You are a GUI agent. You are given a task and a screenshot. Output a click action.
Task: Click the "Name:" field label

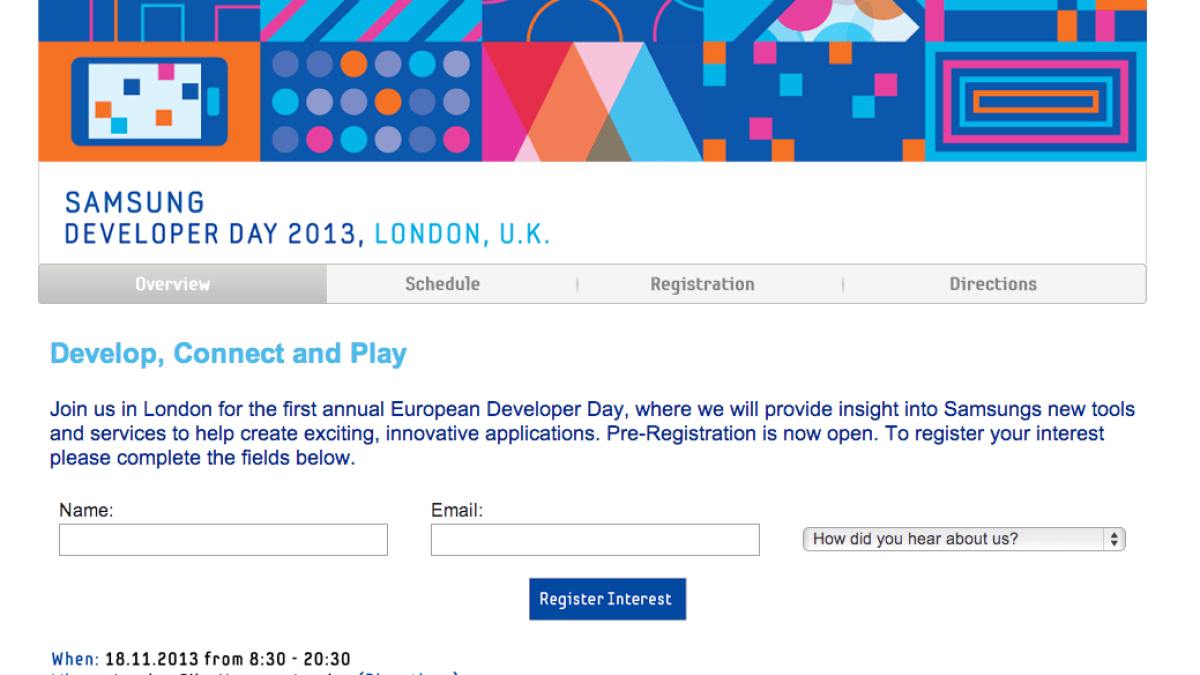pos(86,510)
